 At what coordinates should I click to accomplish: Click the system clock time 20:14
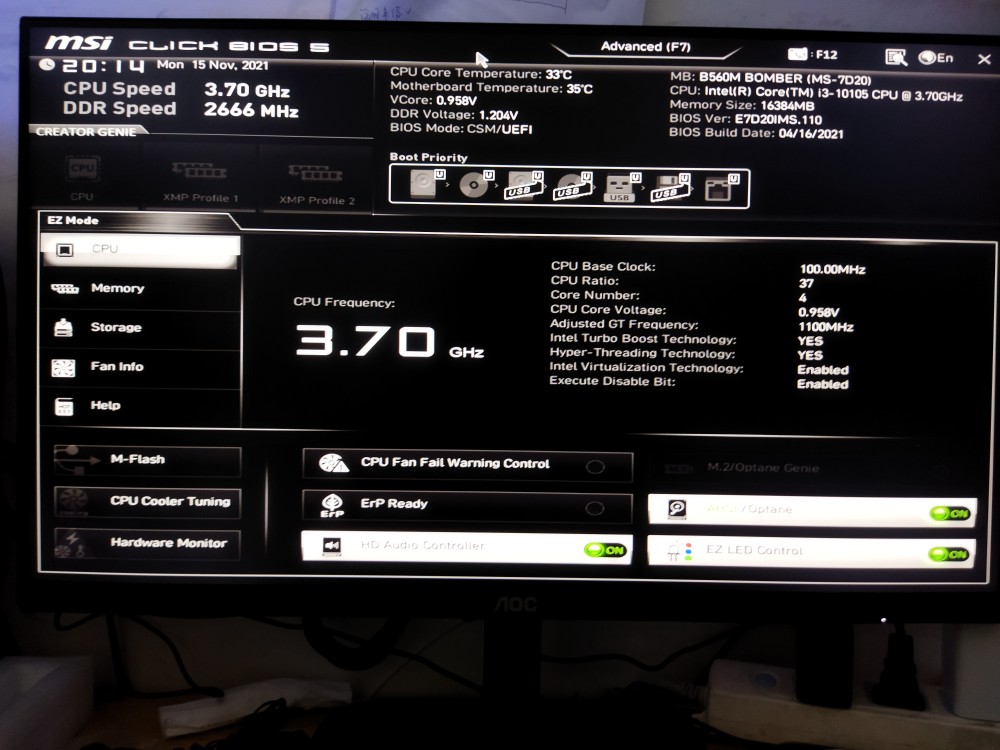coord(103,66)
